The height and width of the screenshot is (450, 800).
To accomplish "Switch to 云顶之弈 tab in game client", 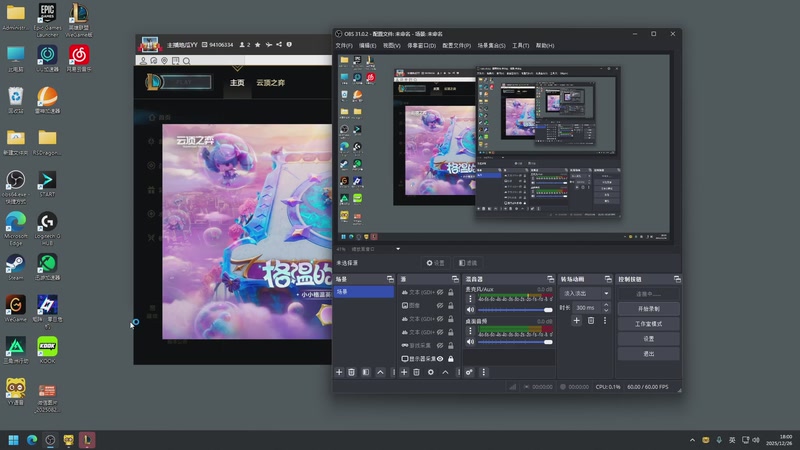I will coord(270,83).
